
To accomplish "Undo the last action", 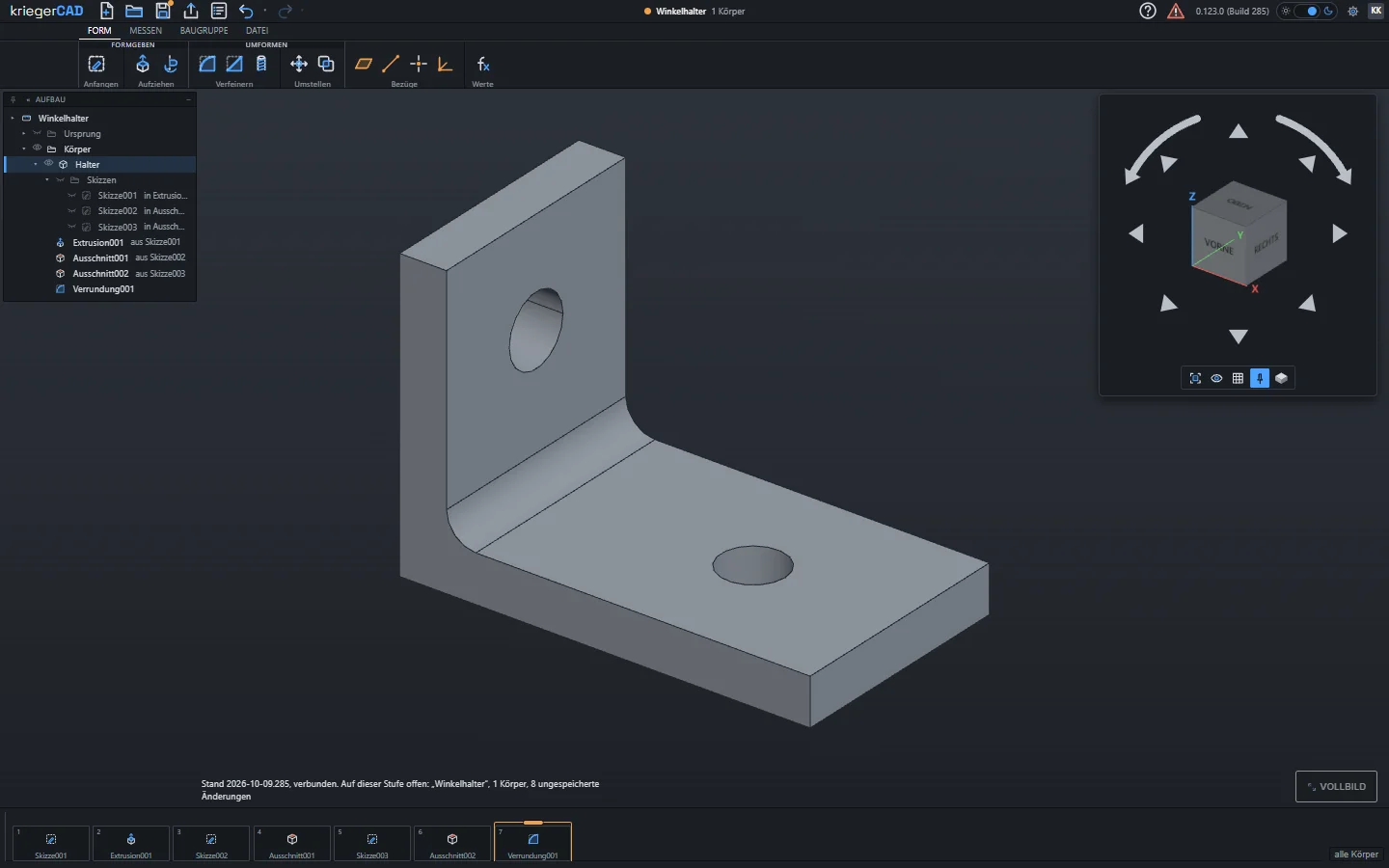I will (x=246, y=11).
